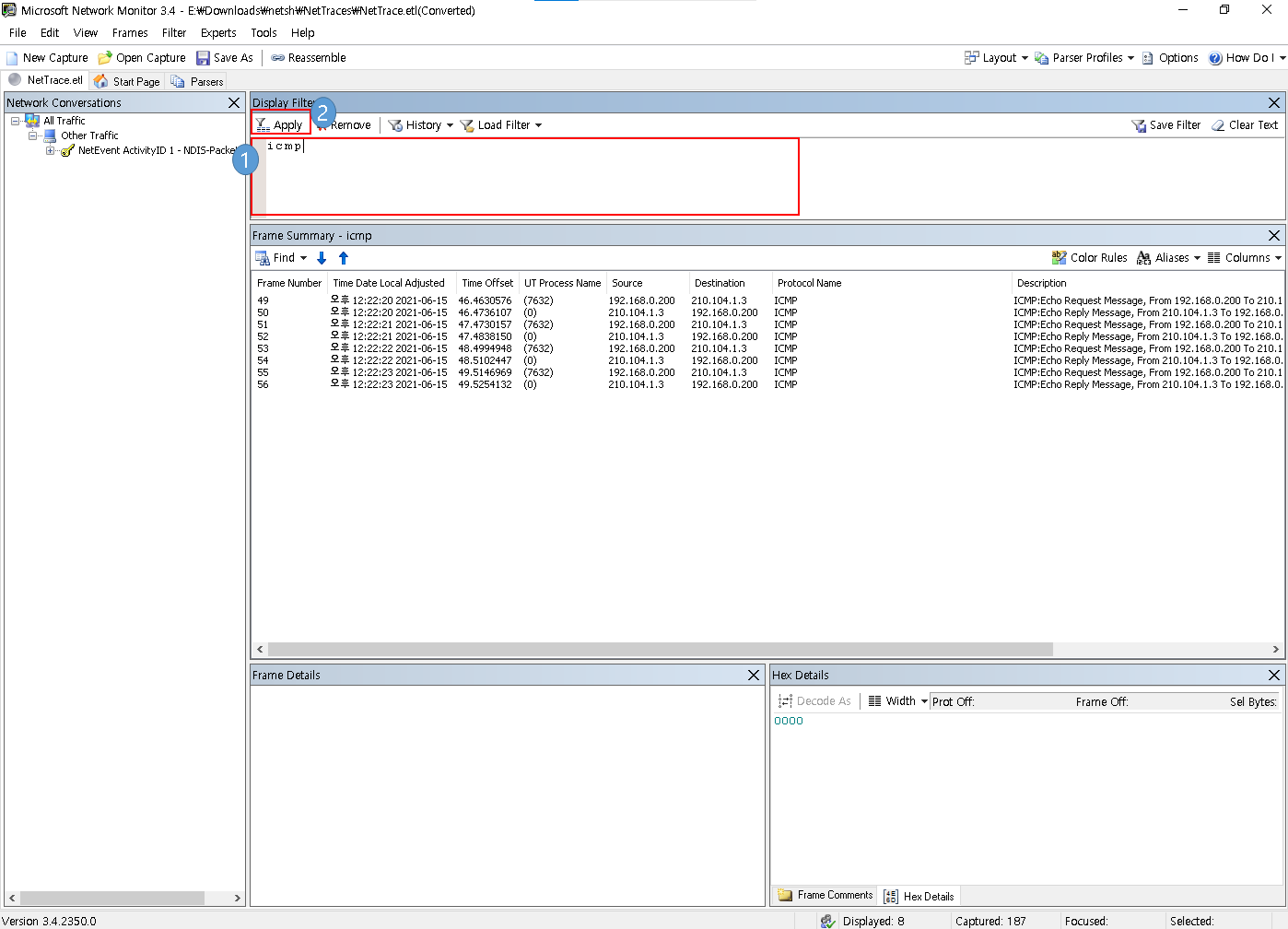The width and height of the screenshot is (1288, 929).
Task: Switch to the Parsers tab
Action: (x=197, y=82)
